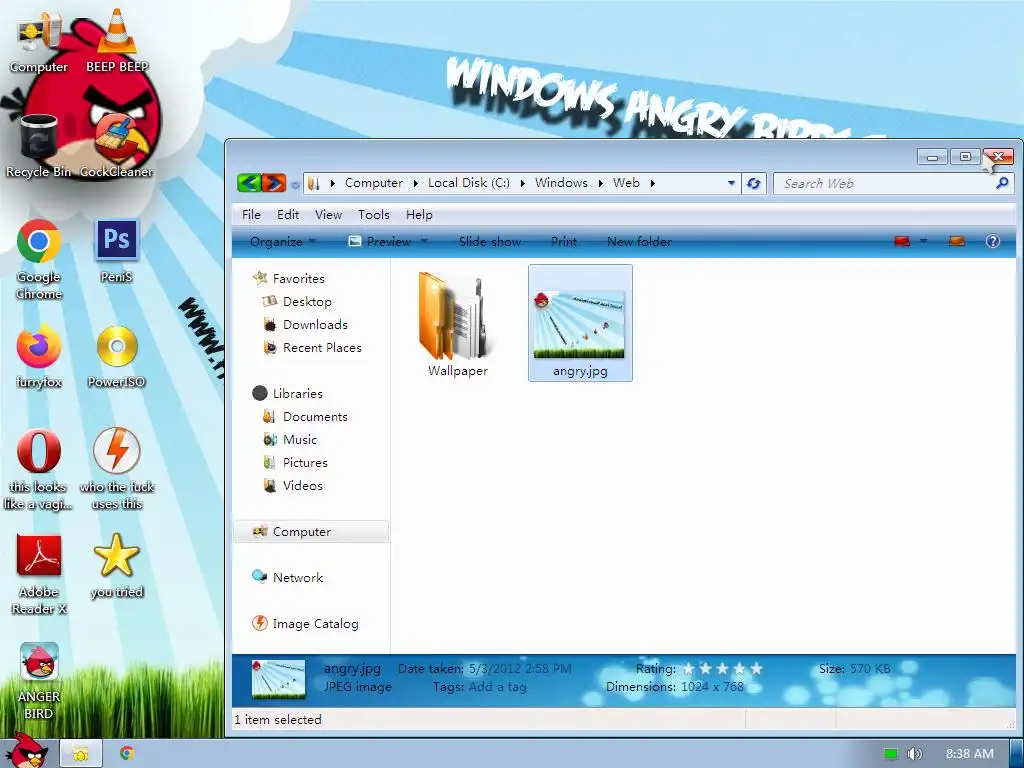
Task: Click the volume speaker tray icon
Action: click(x=914, y=754)
